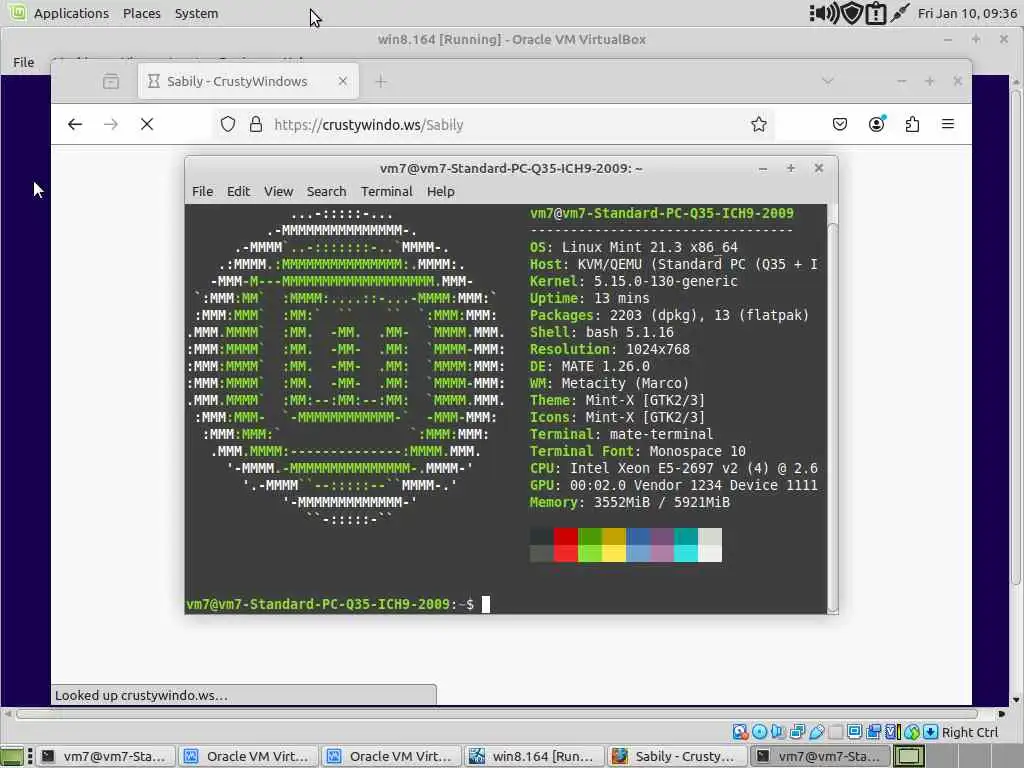Select the Sabily - CrustyWindows browser tab
This screenshot has width=1024, height=768.
[248, 81]
